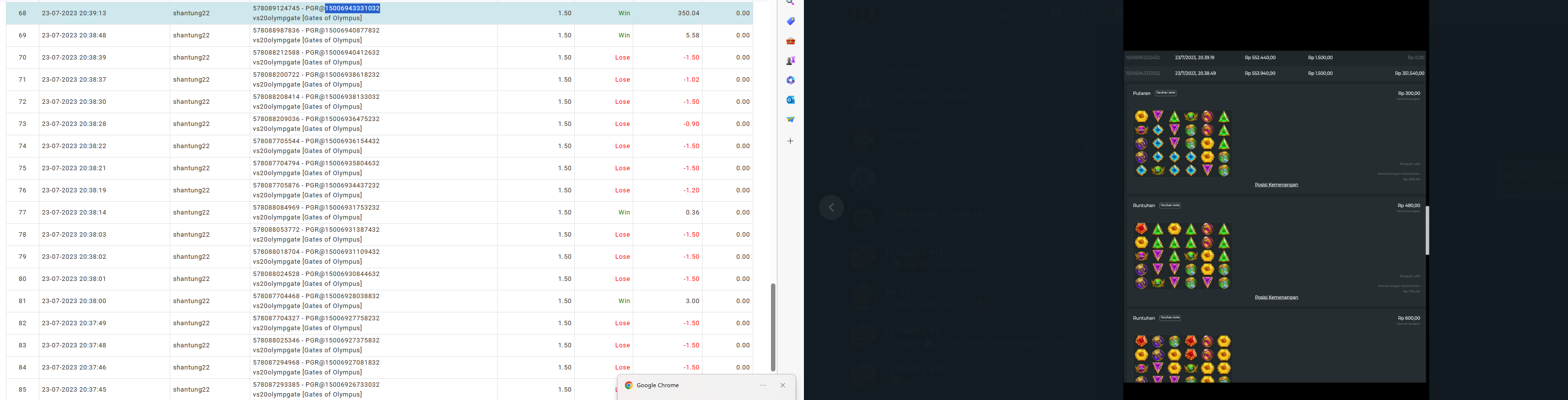Open the Google Chrome notification options menu
The width and height of the screenshot is (1568, 400).
763,385
